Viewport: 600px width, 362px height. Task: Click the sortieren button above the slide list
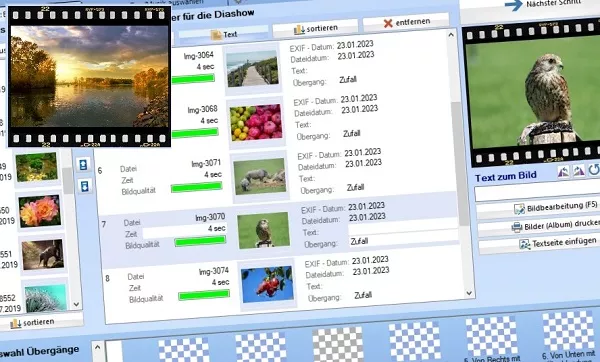[x=315, y=29]
